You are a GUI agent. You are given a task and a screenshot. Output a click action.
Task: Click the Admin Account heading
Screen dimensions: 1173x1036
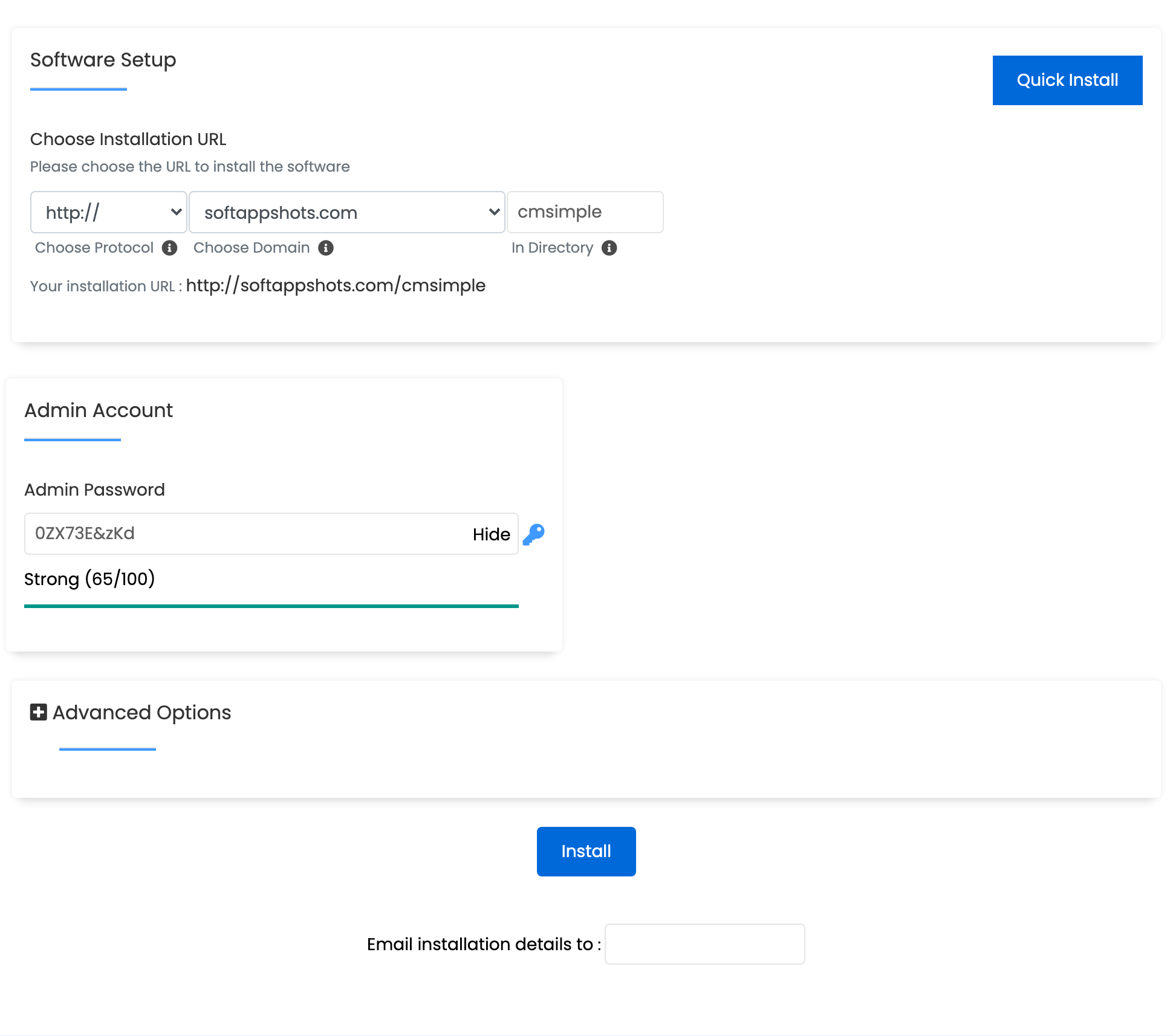click(98, 410)
